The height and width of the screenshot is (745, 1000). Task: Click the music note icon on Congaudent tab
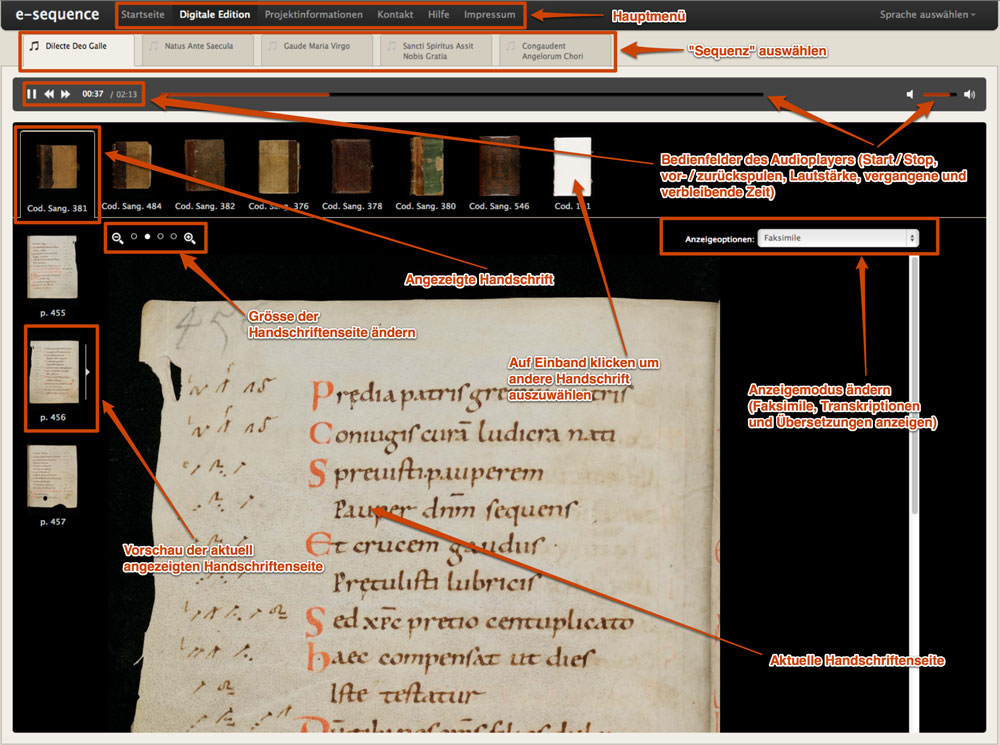(511, 46)
